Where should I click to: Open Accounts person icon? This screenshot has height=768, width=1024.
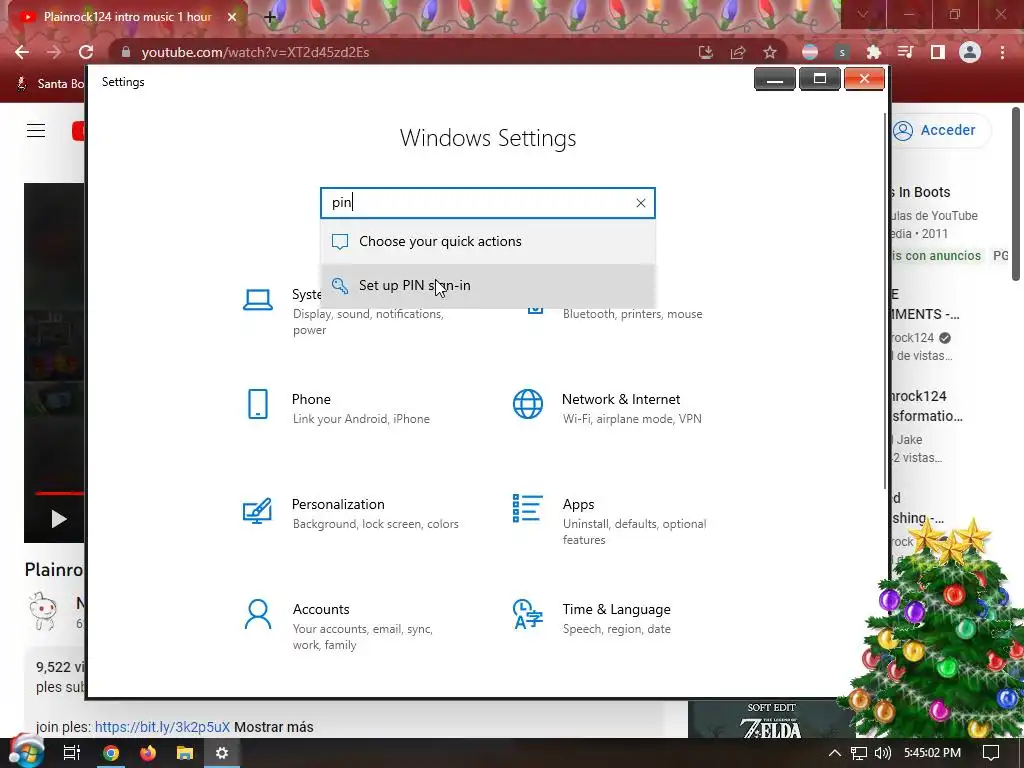click(257, 615)
